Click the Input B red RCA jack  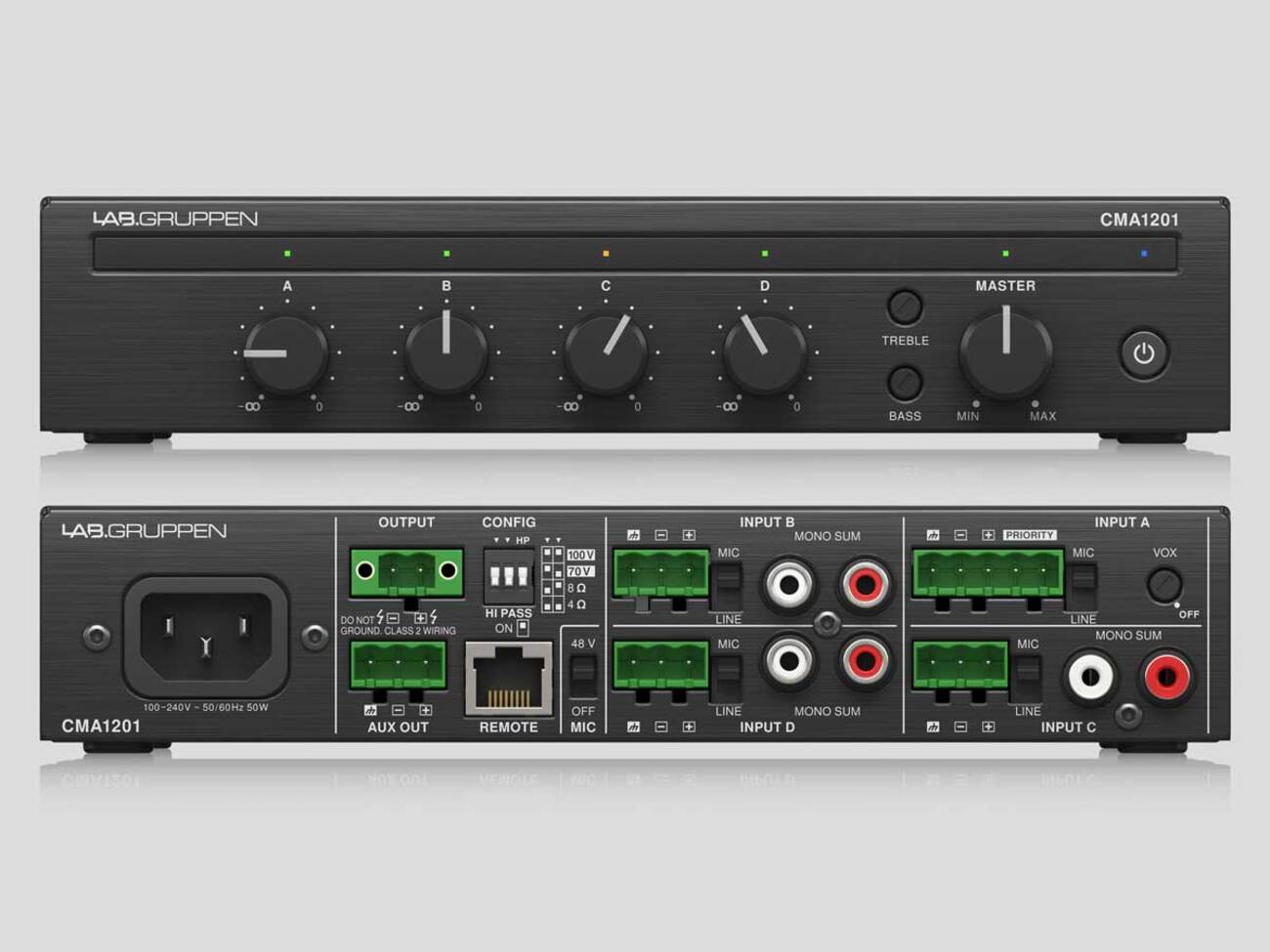click(865, 585)
